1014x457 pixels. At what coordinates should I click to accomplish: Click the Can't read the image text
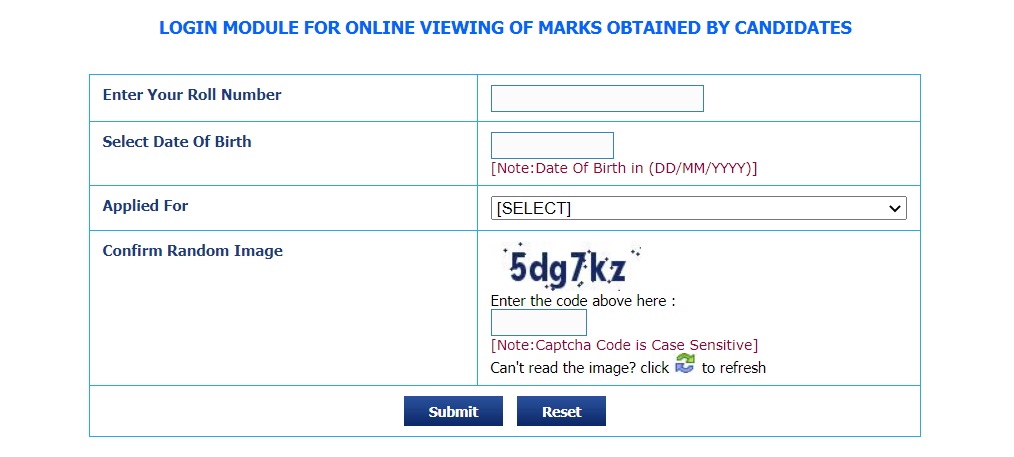click(579, 368)
